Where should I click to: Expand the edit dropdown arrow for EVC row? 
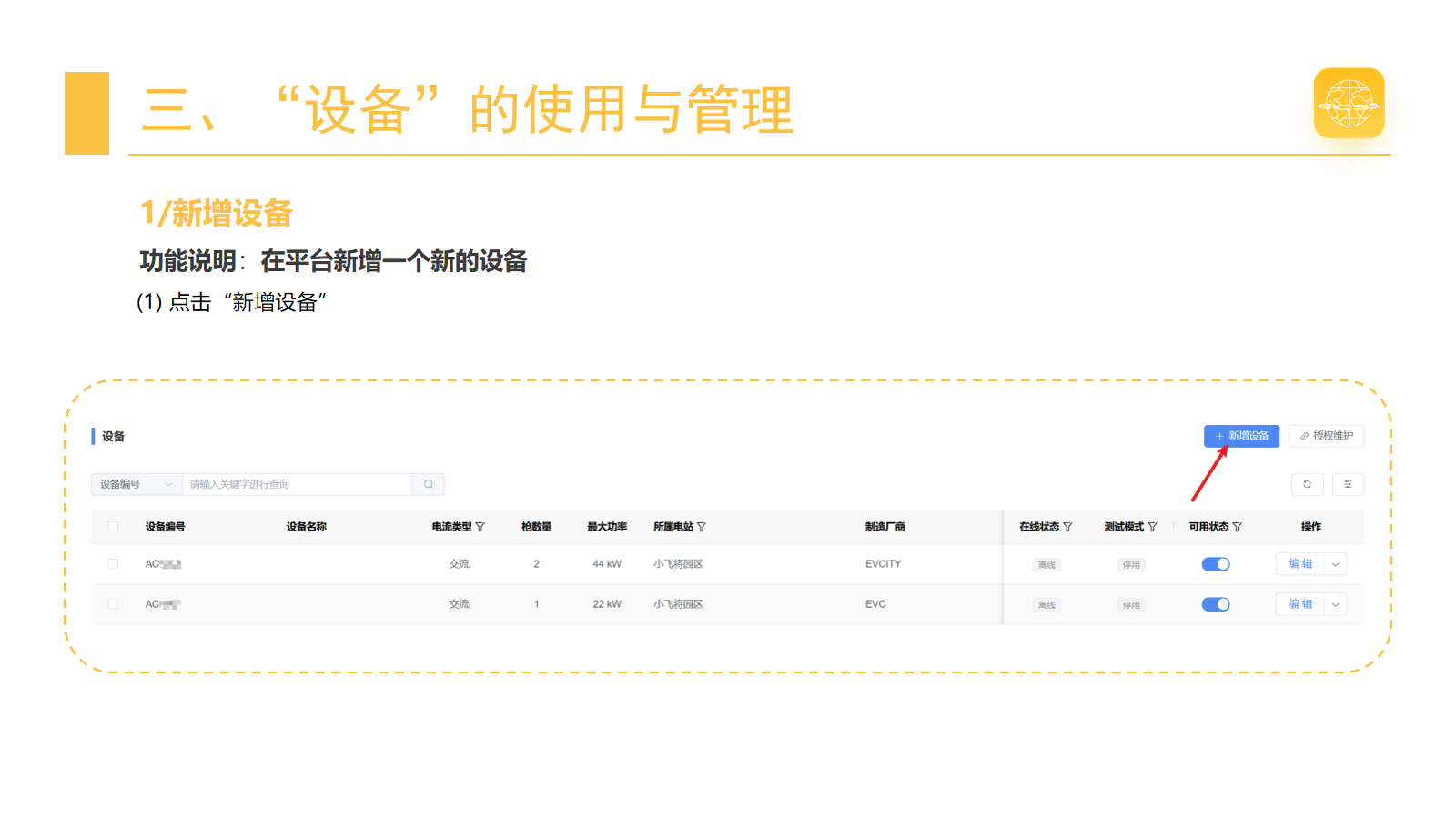1335,604
